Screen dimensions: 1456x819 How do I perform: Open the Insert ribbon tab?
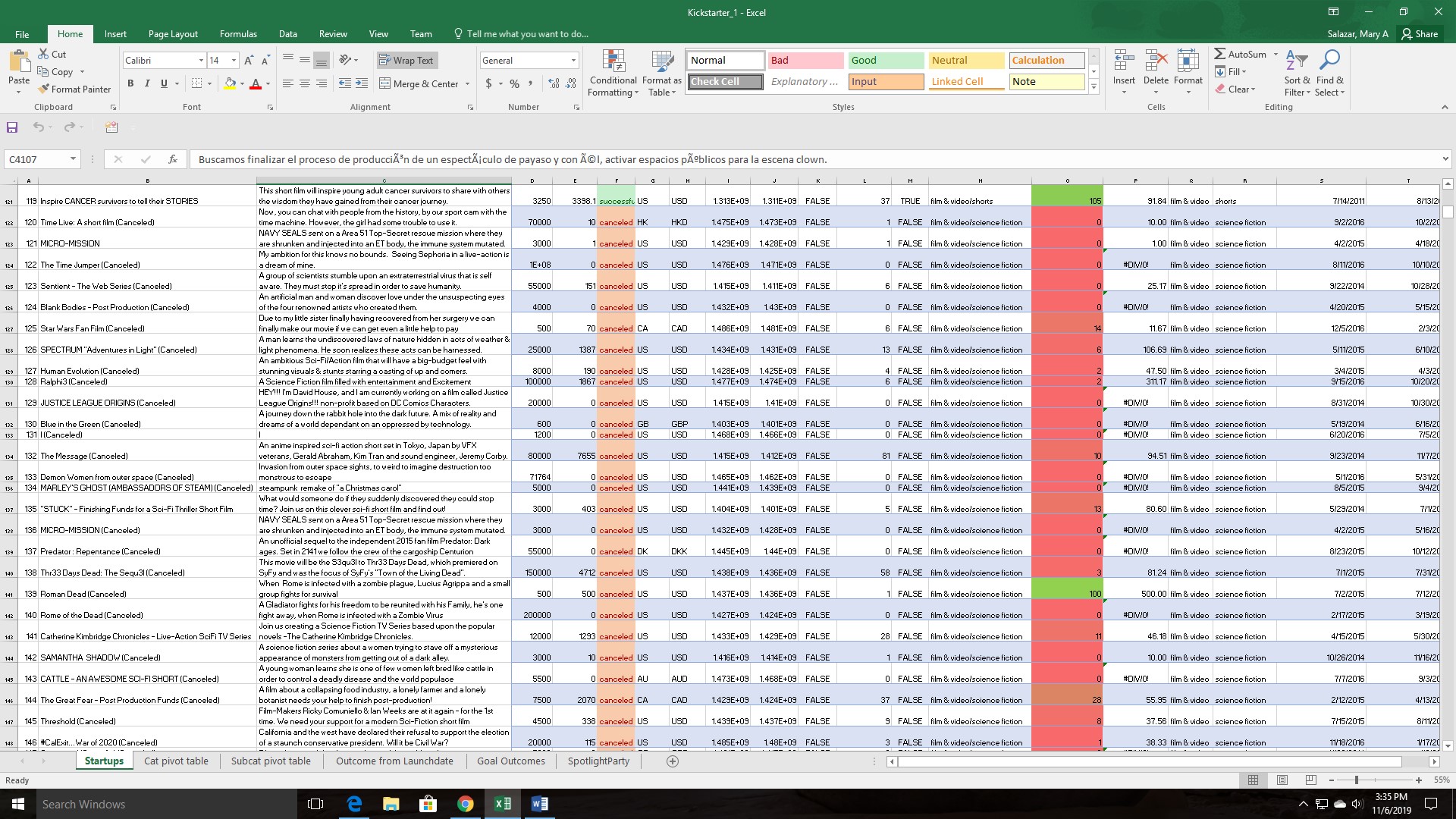pos(115,34)
